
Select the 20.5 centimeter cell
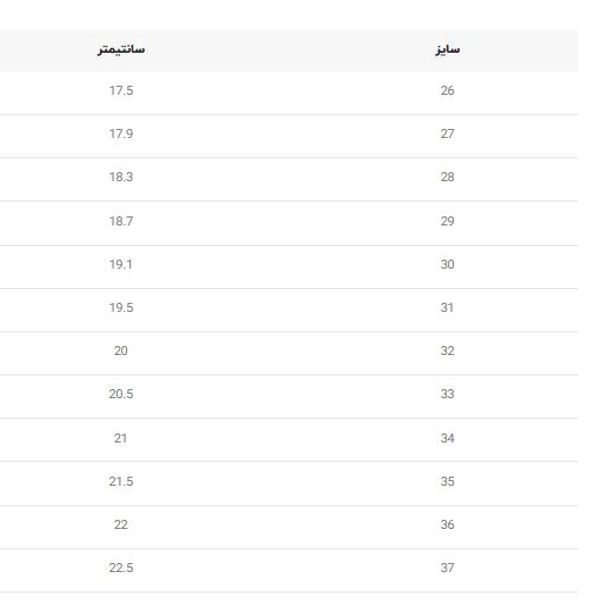pyautogui.click(x=121, y=394)
